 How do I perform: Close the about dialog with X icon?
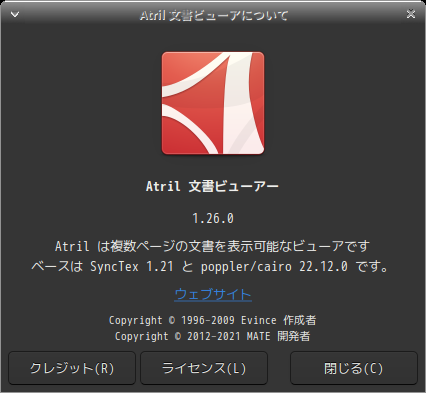(411, 14)
